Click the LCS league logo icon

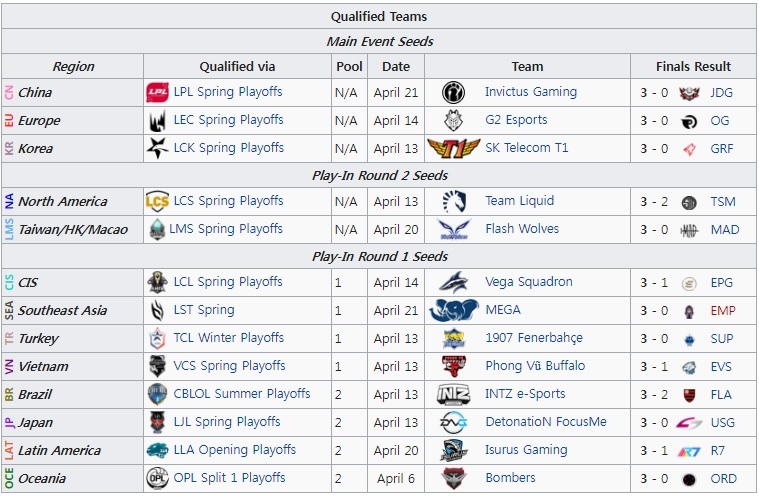(157, 201)
